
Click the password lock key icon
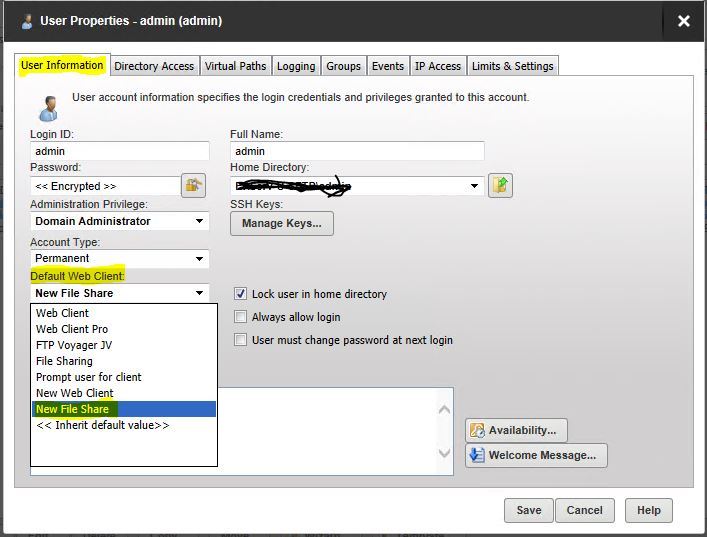(x=193, y=185)
